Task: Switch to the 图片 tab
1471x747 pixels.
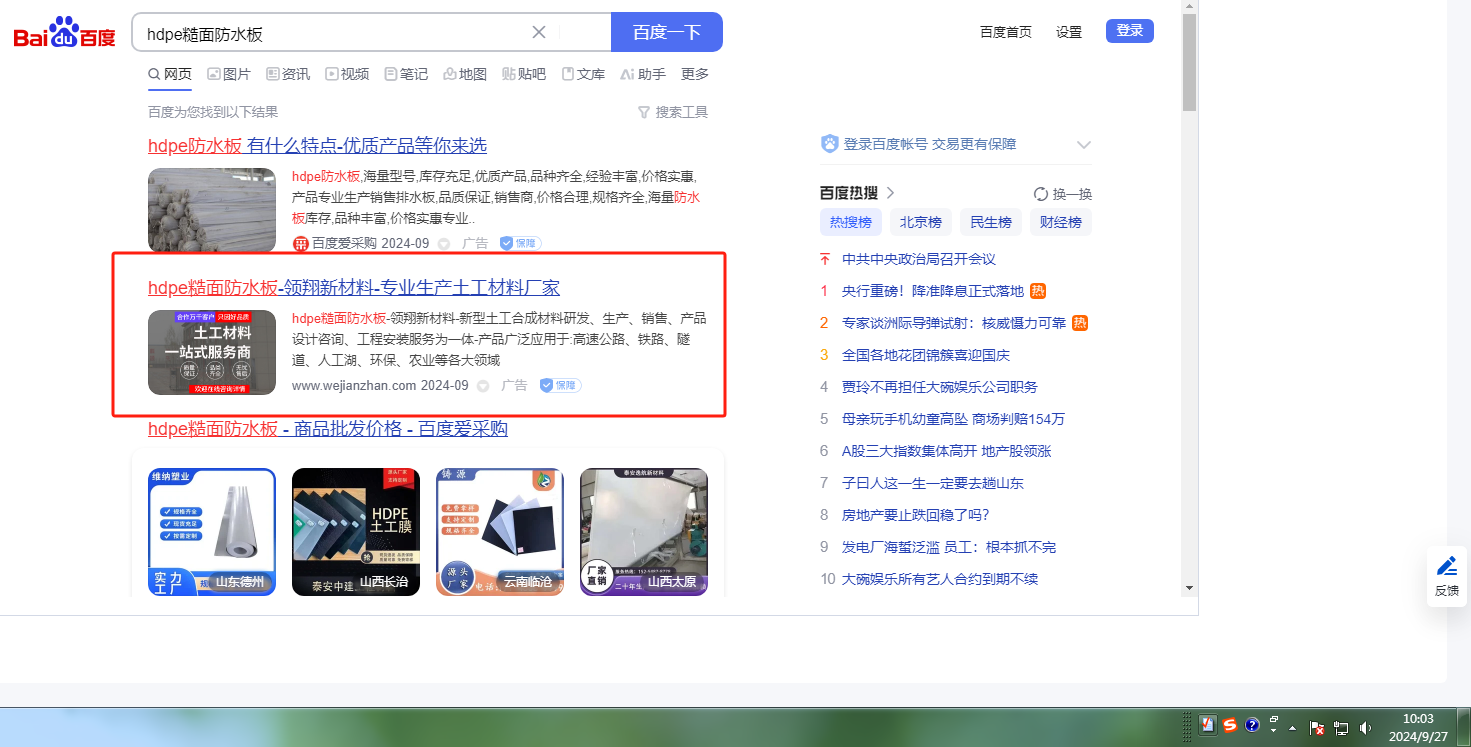Action: click(229, 74)
